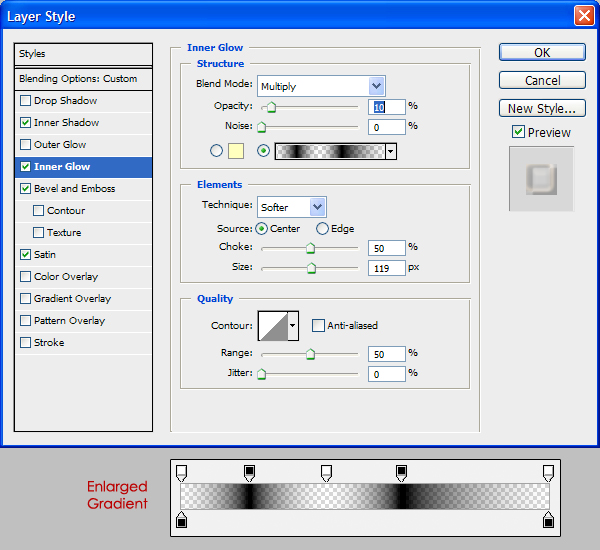Select the middle white opacity stop

pos(326,473)
